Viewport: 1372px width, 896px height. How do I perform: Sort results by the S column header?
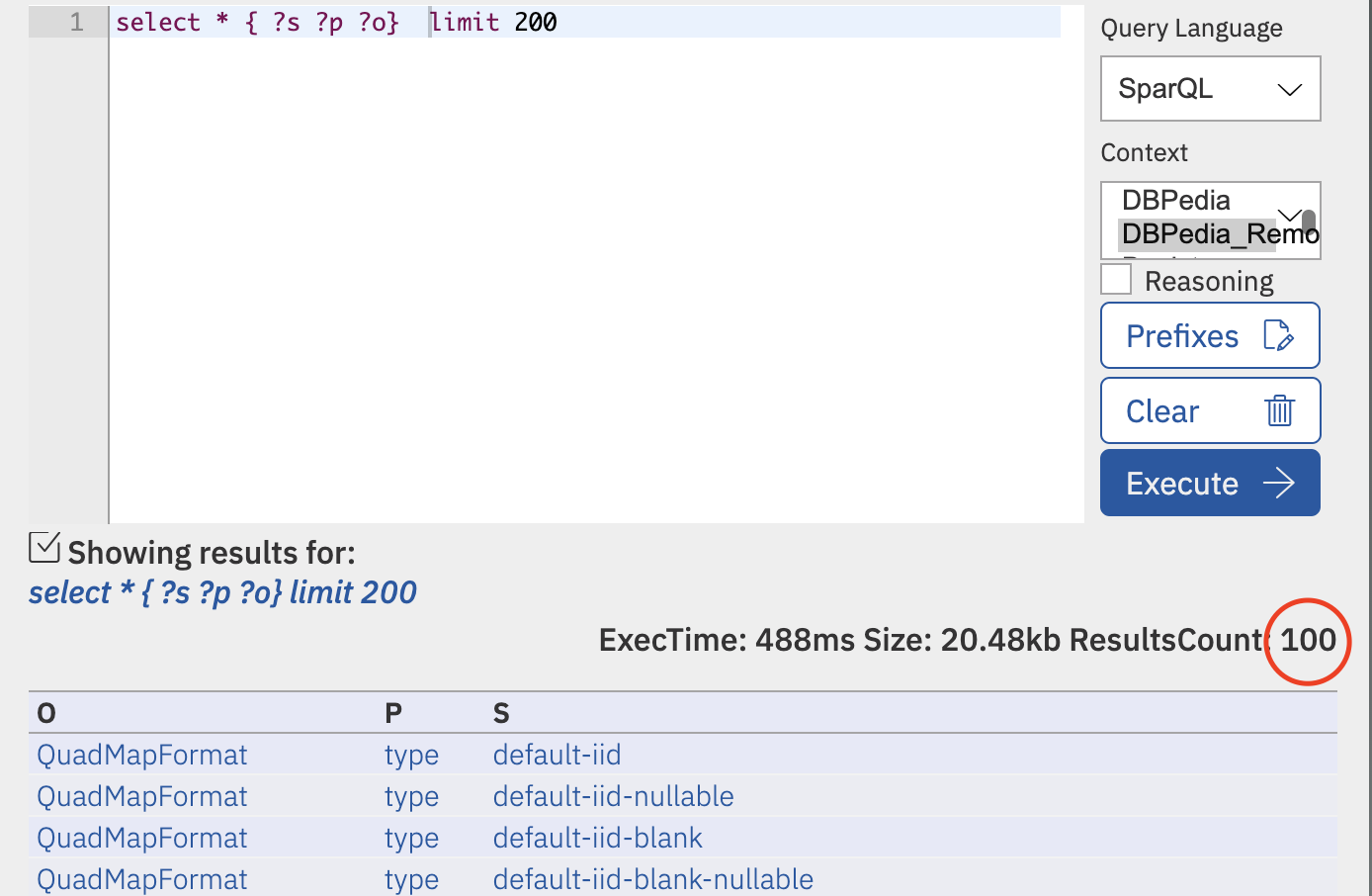click(x=500, y=712)
